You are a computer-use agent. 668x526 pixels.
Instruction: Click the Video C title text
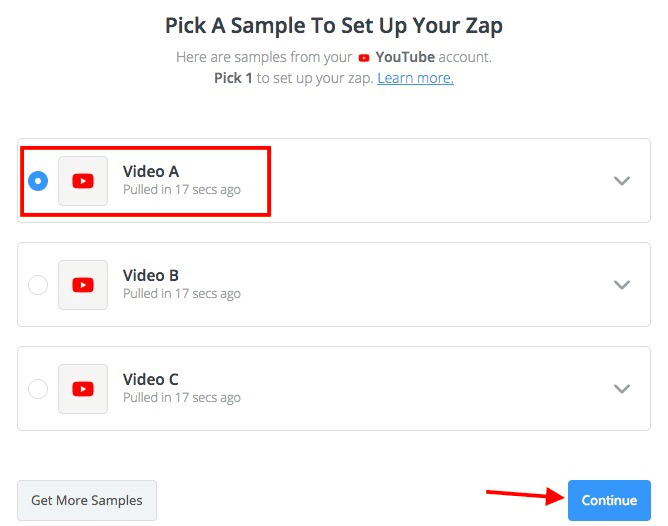[x=151, y=379]
